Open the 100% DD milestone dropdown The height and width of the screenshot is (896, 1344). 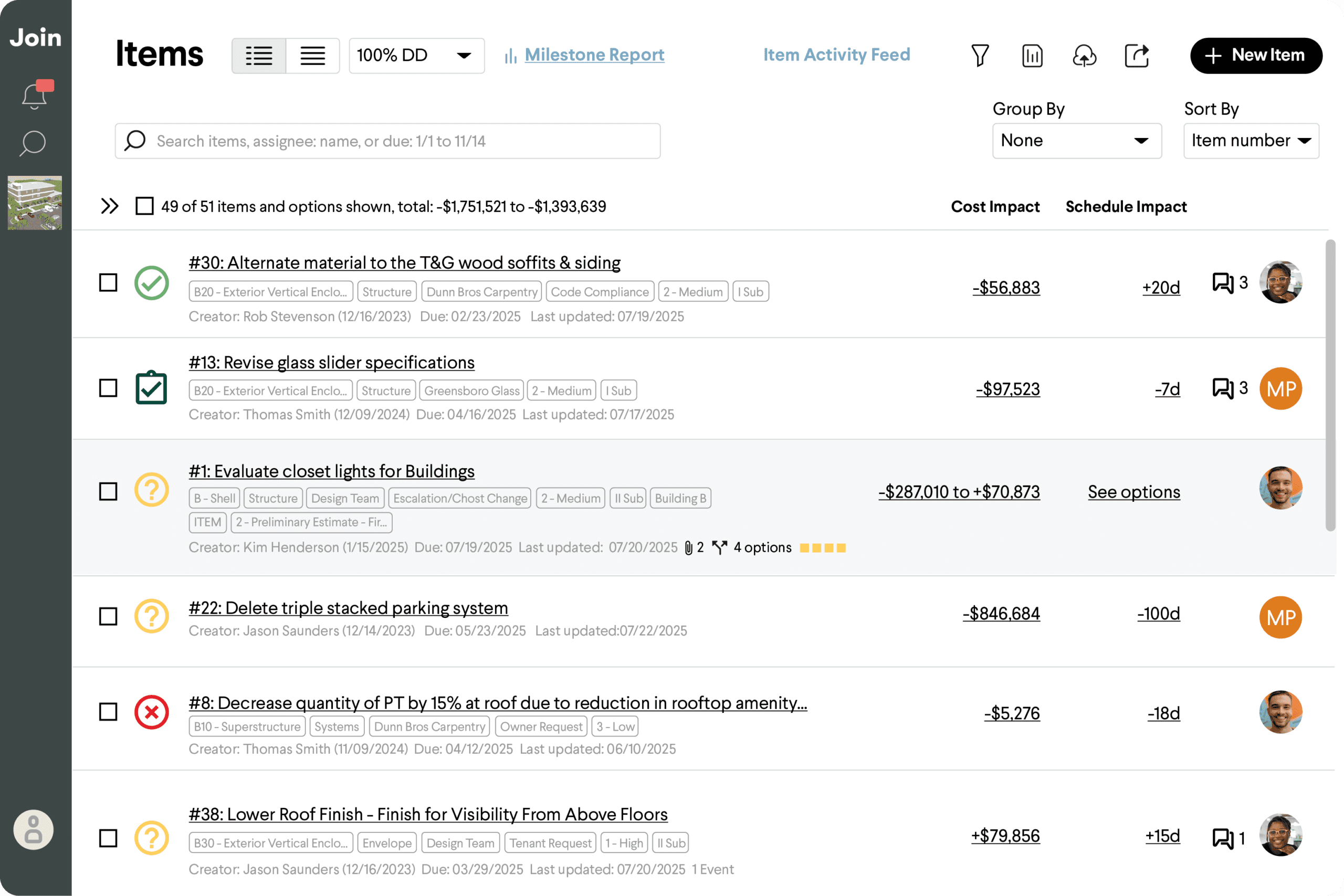tap(416, 56)
